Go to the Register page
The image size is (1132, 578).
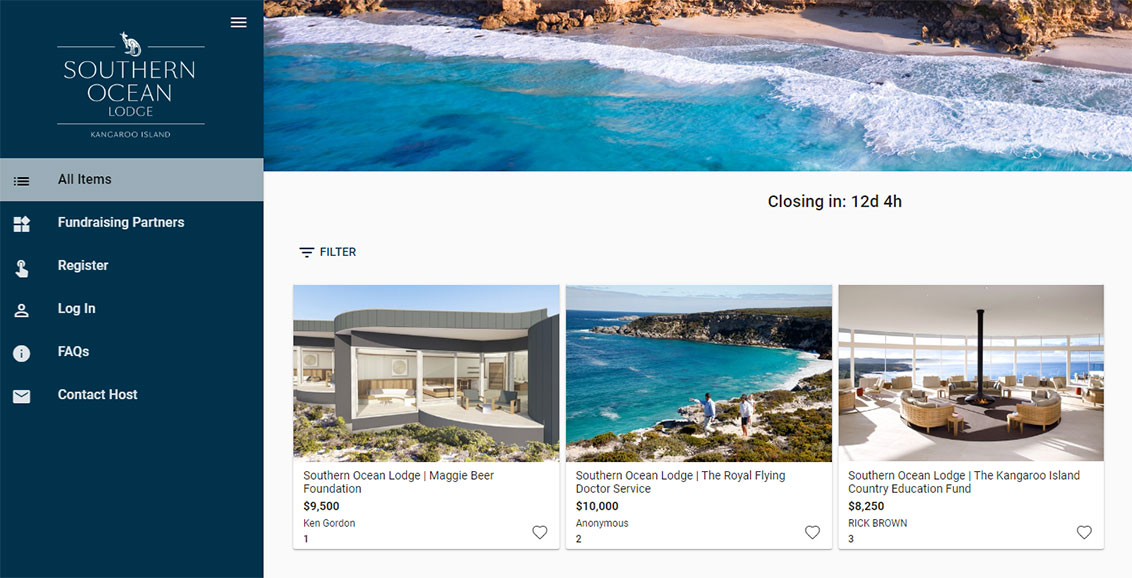click(131, 266)
